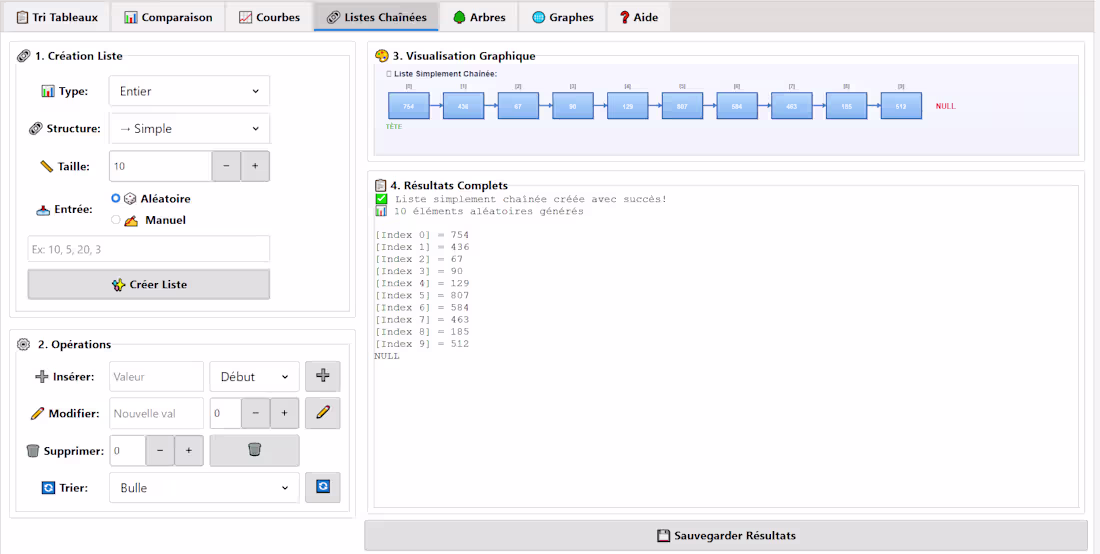
Task: Click the list node containing 754
Action: pos(409,106)
